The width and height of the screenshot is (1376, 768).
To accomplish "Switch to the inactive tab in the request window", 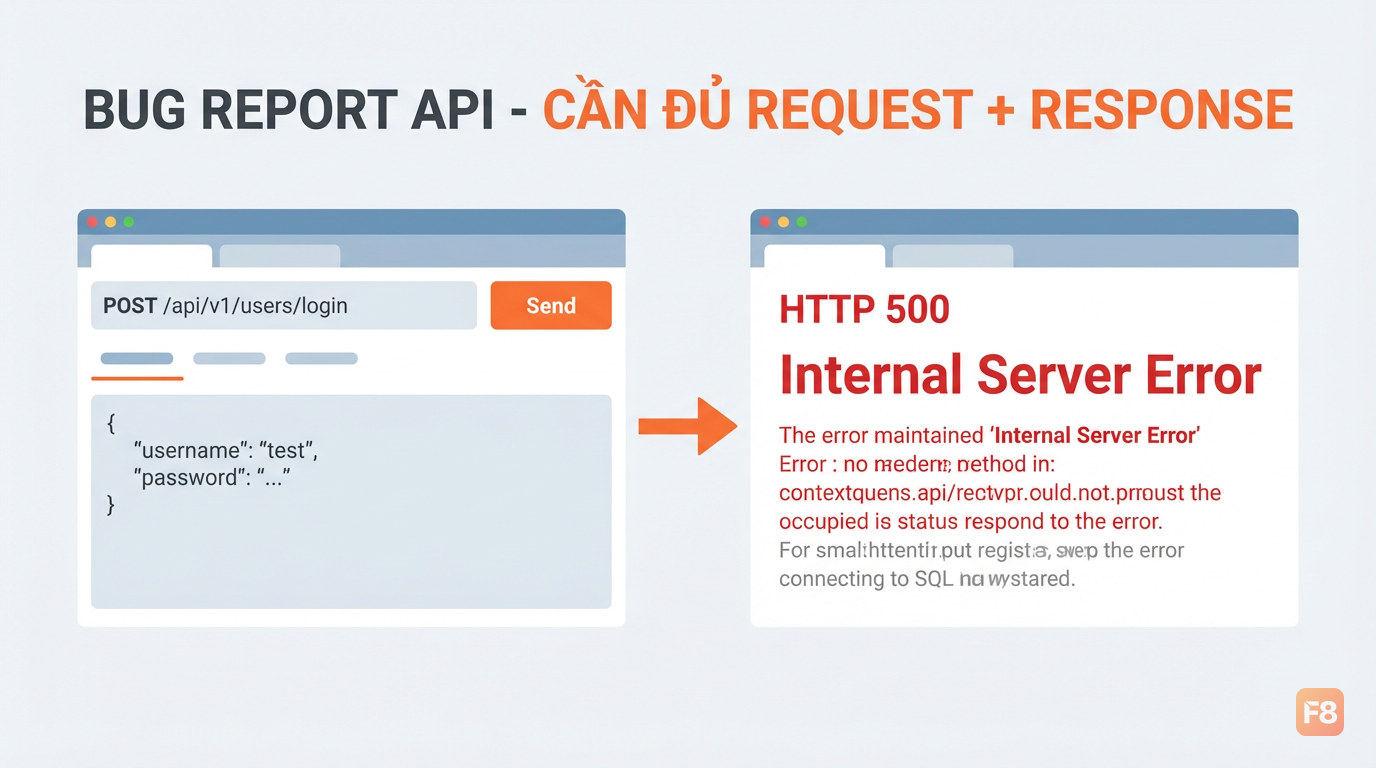I will click(280, 256).
